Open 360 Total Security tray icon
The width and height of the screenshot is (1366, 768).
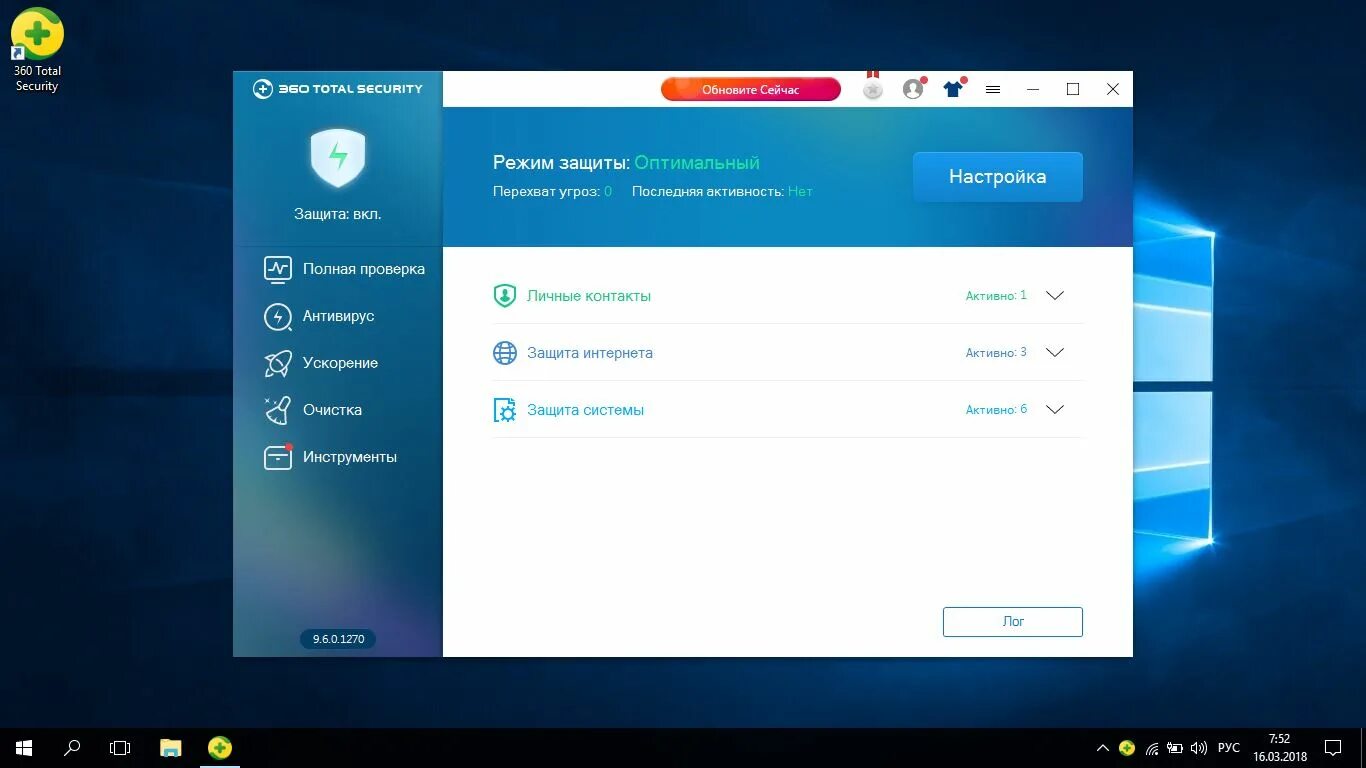point(1126,747)
